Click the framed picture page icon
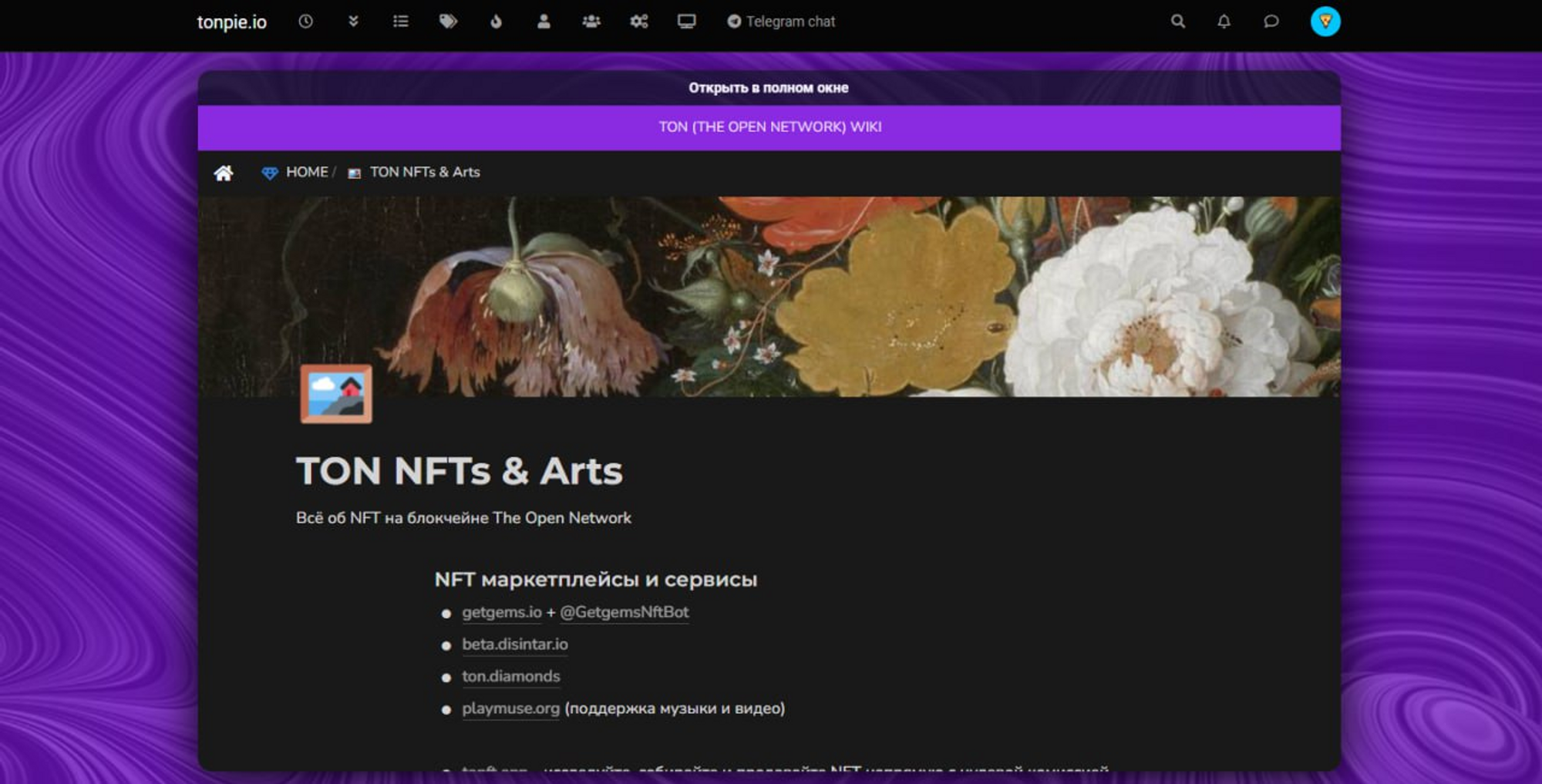 point(336,394)
